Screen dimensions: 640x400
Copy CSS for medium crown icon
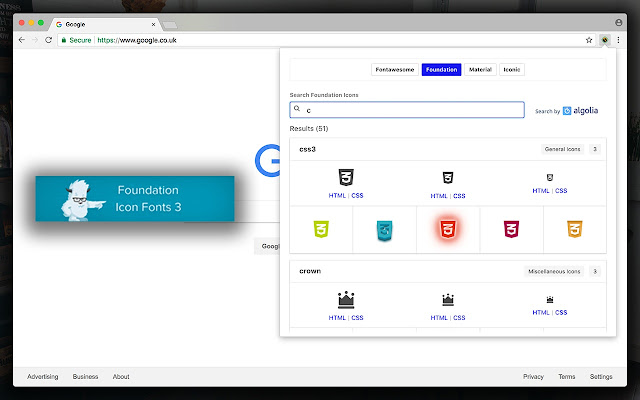(x=459, y=318)
